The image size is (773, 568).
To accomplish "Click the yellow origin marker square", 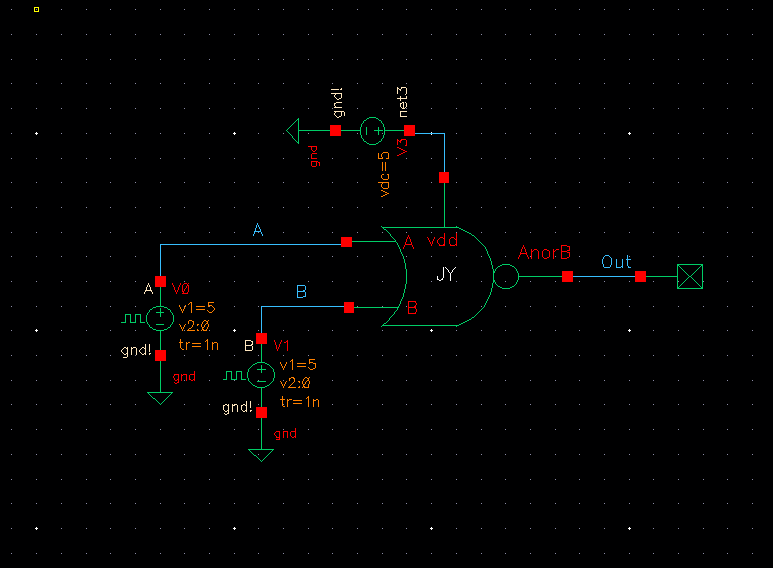I will [36, 9].
